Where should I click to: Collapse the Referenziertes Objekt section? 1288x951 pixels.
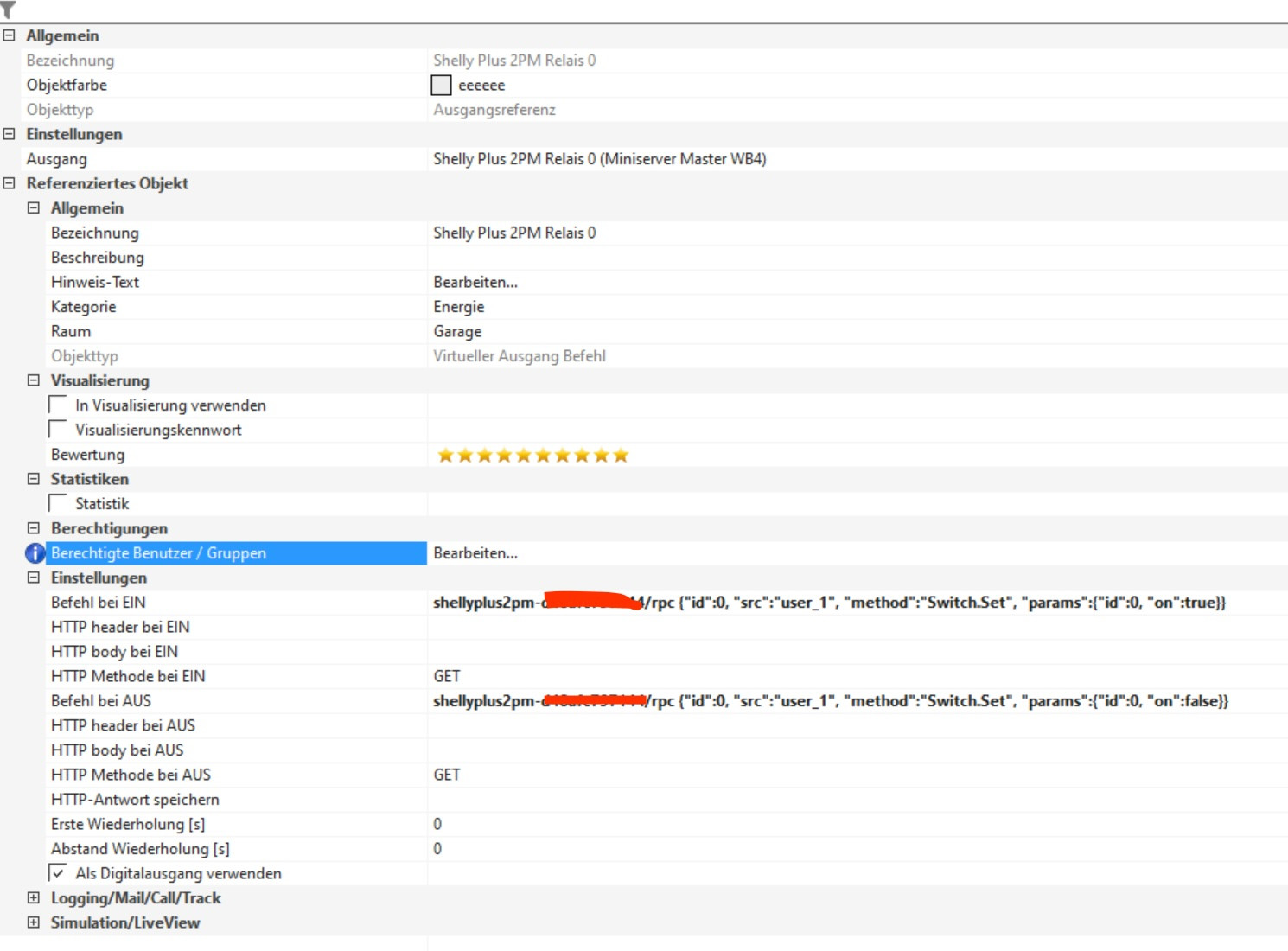point(9,183)
